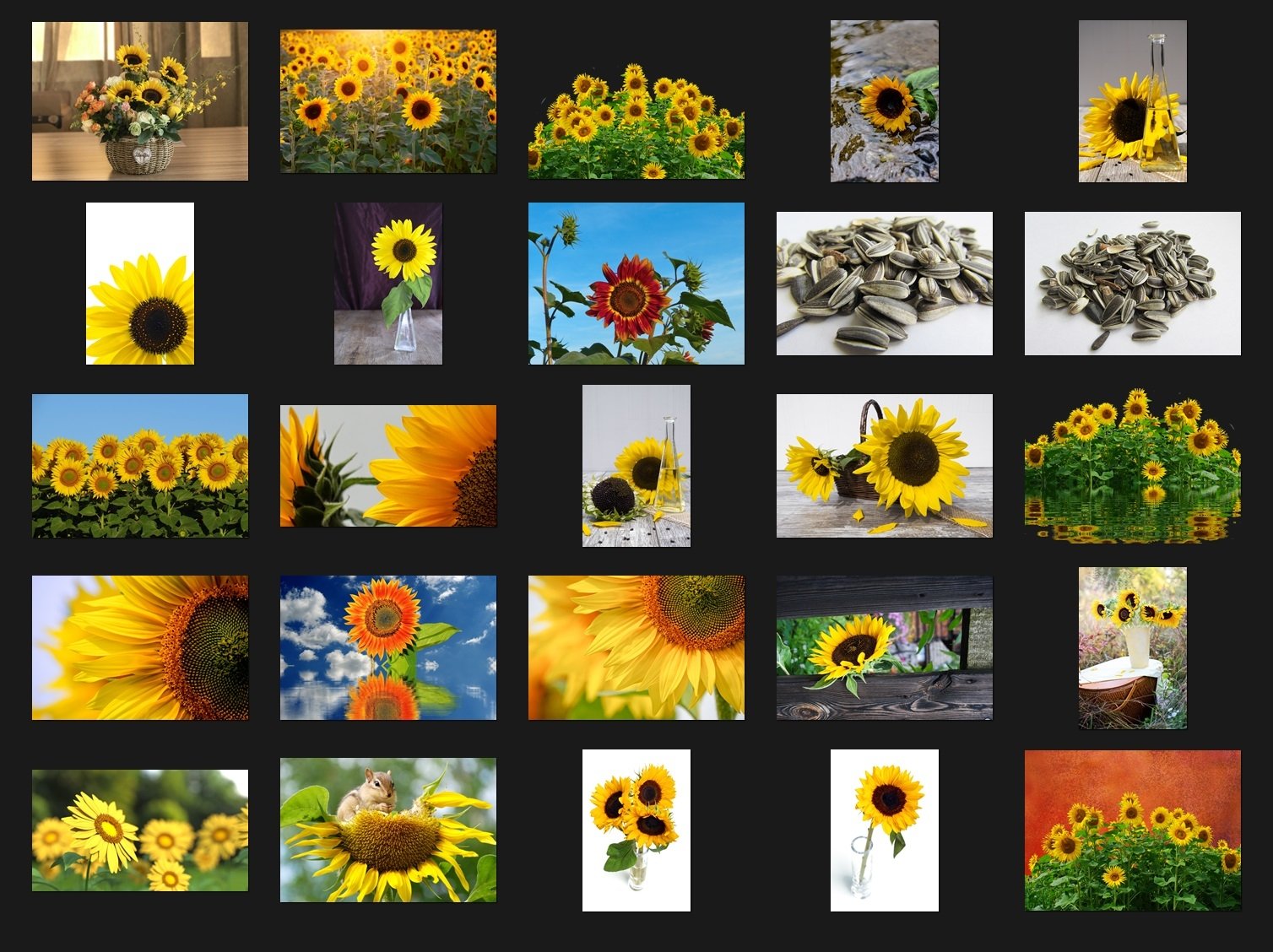Open the sunflower side profile close-up photo

(x=387, y=468)
